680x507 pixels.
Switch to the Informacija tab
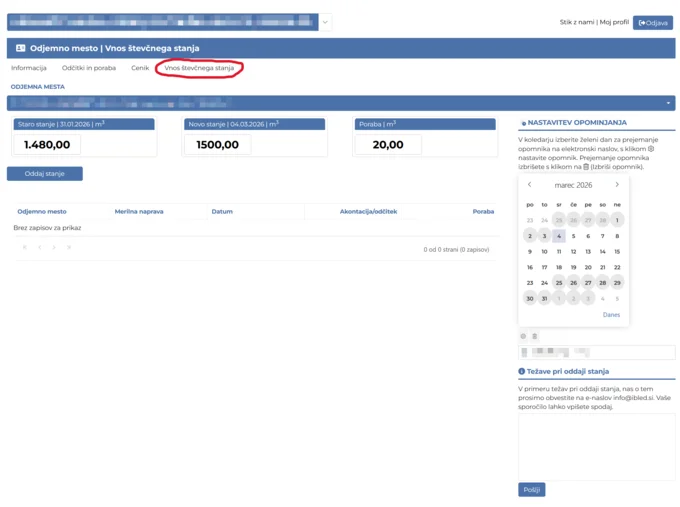[x=29, y=68]
